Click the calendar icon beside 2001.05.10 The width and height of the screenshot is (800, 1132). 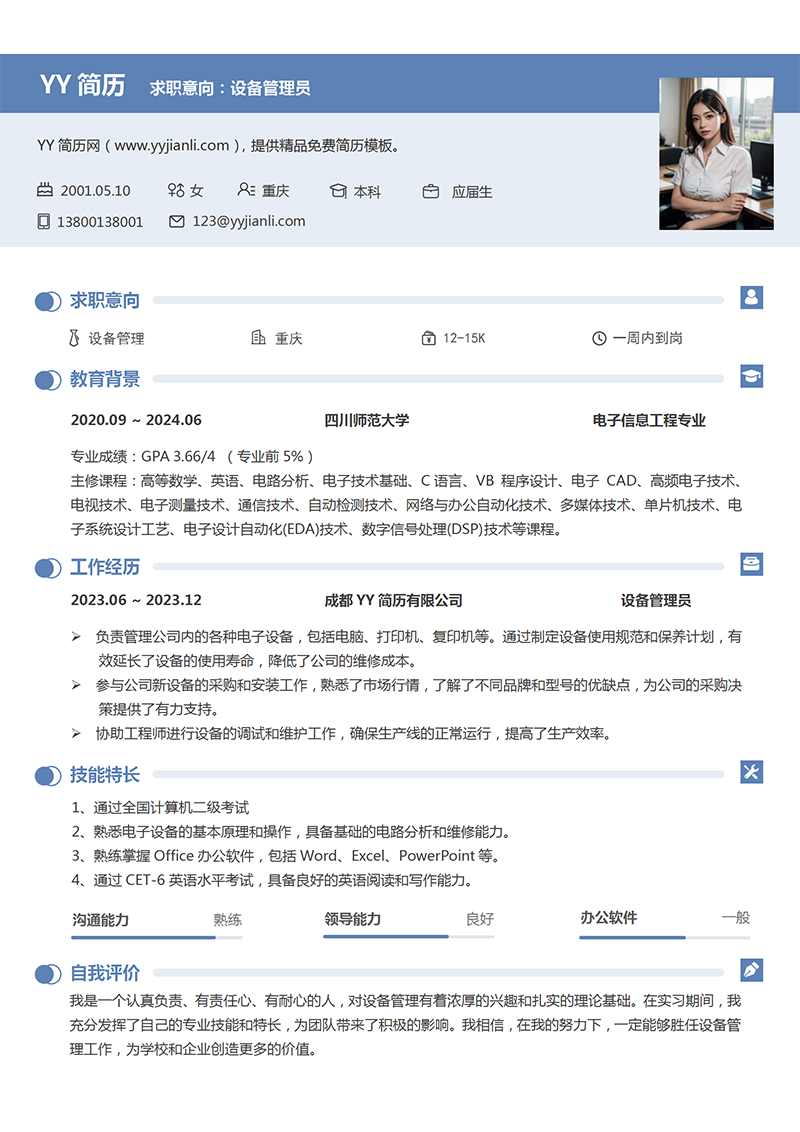(x=43, y=190)
